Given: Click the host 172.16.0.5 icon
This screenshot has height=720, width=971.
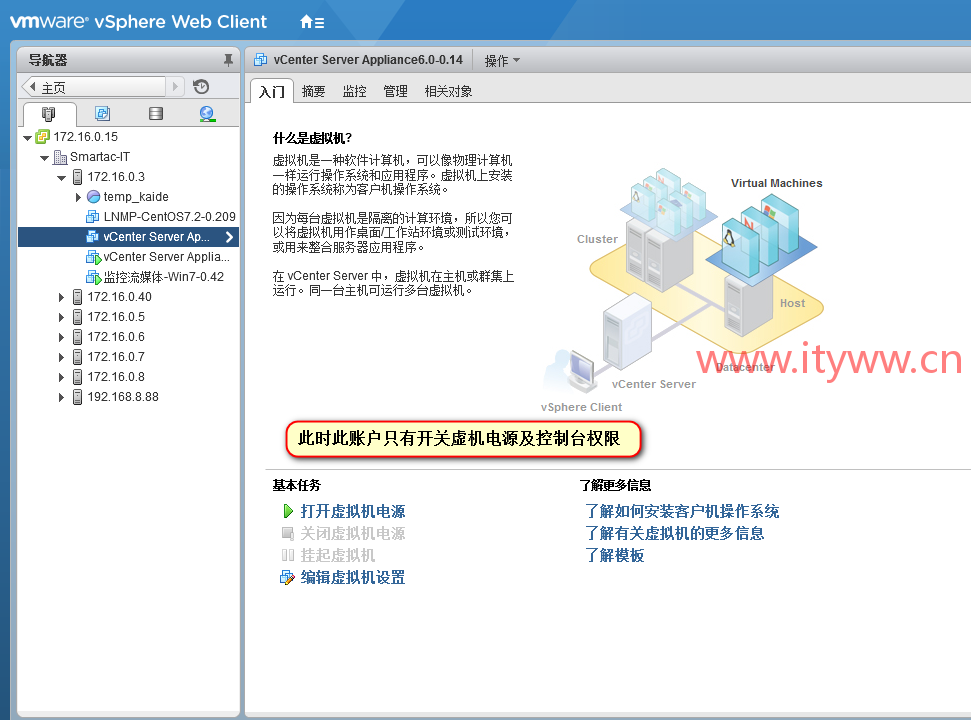Looking at the screenshot, I should pos(77,317).
